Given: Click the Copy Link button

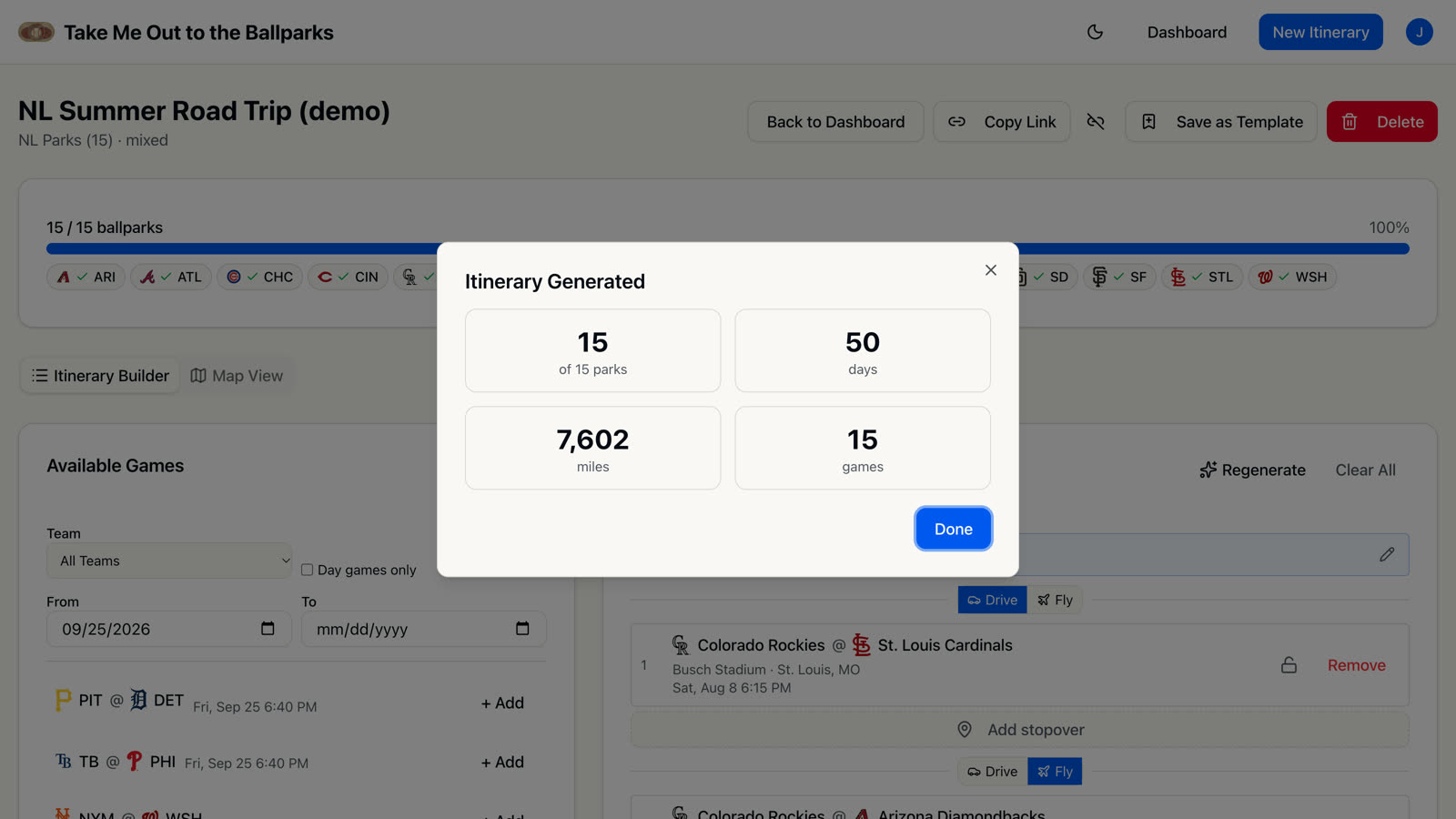Looking at the screenshot, I should click(x=1002, y=122).
